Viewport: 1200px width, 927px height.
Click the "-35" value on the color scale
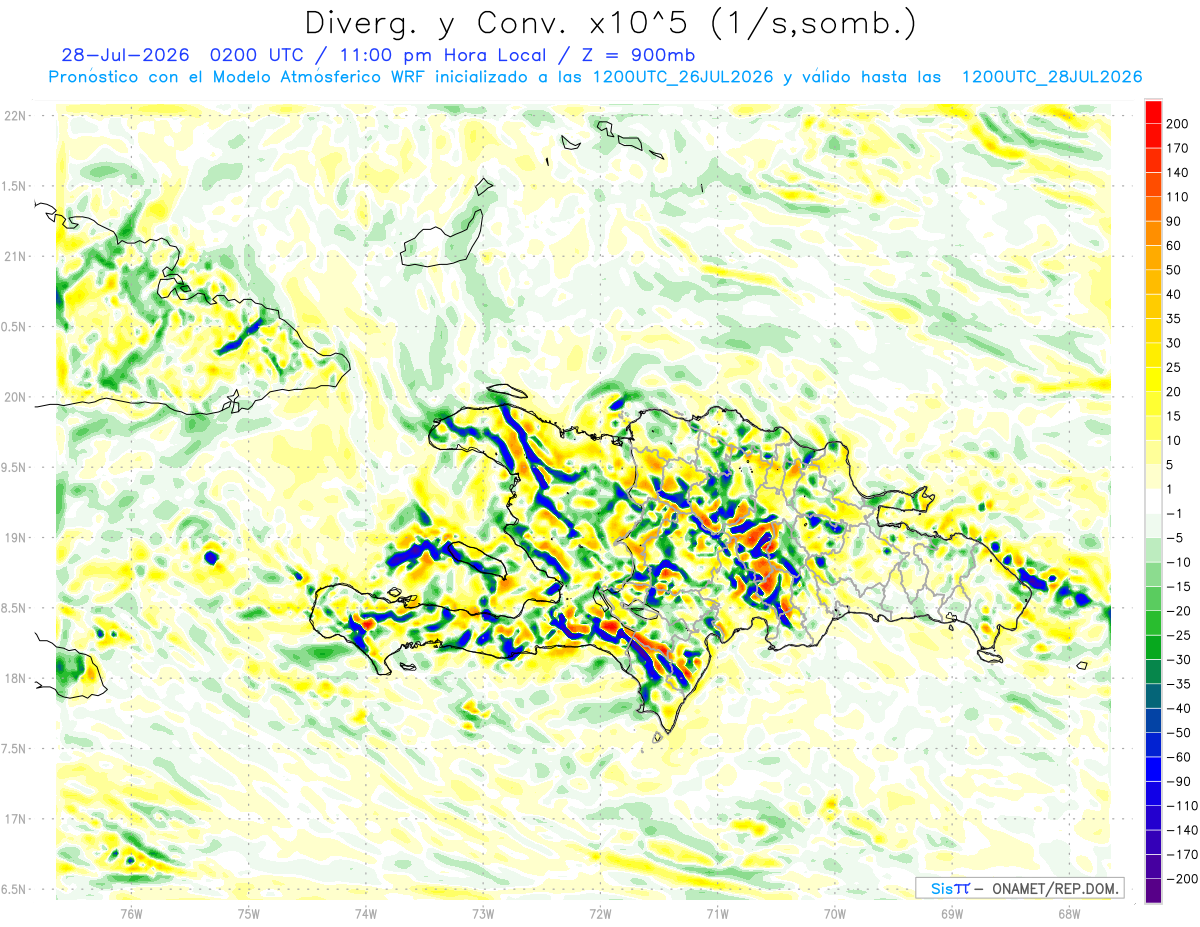point(1179,684)
